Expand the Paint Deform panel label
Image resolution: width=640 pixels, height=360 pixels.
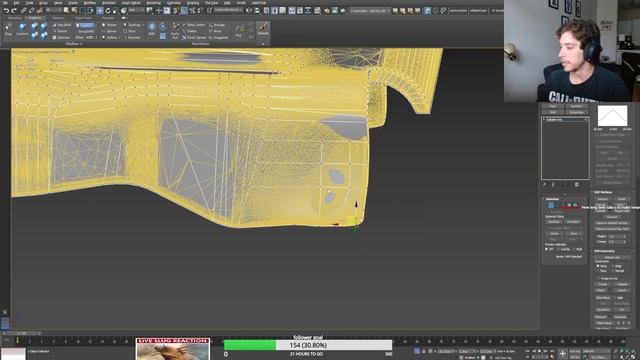click(x=200, y=44)
